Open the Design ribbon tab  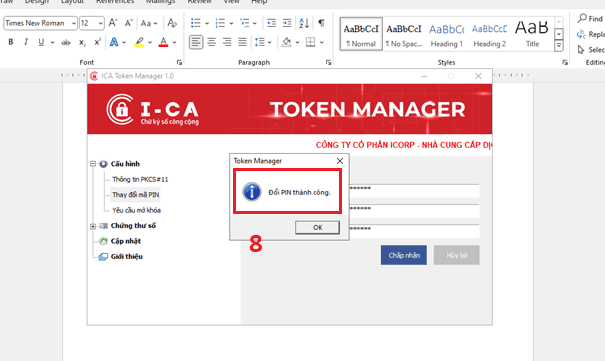[37, 2]
